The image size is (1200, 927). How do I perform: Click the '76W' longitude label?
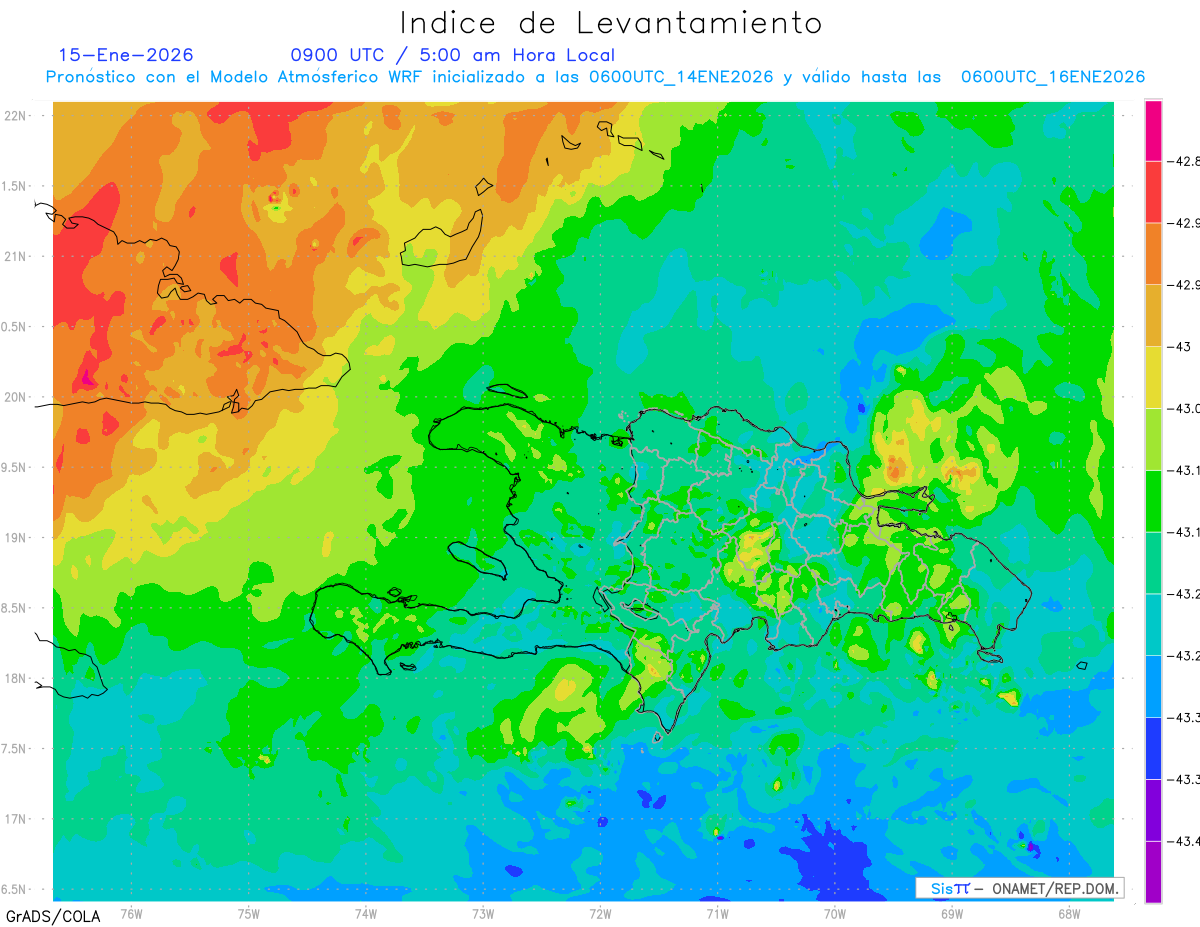(131, 912)
